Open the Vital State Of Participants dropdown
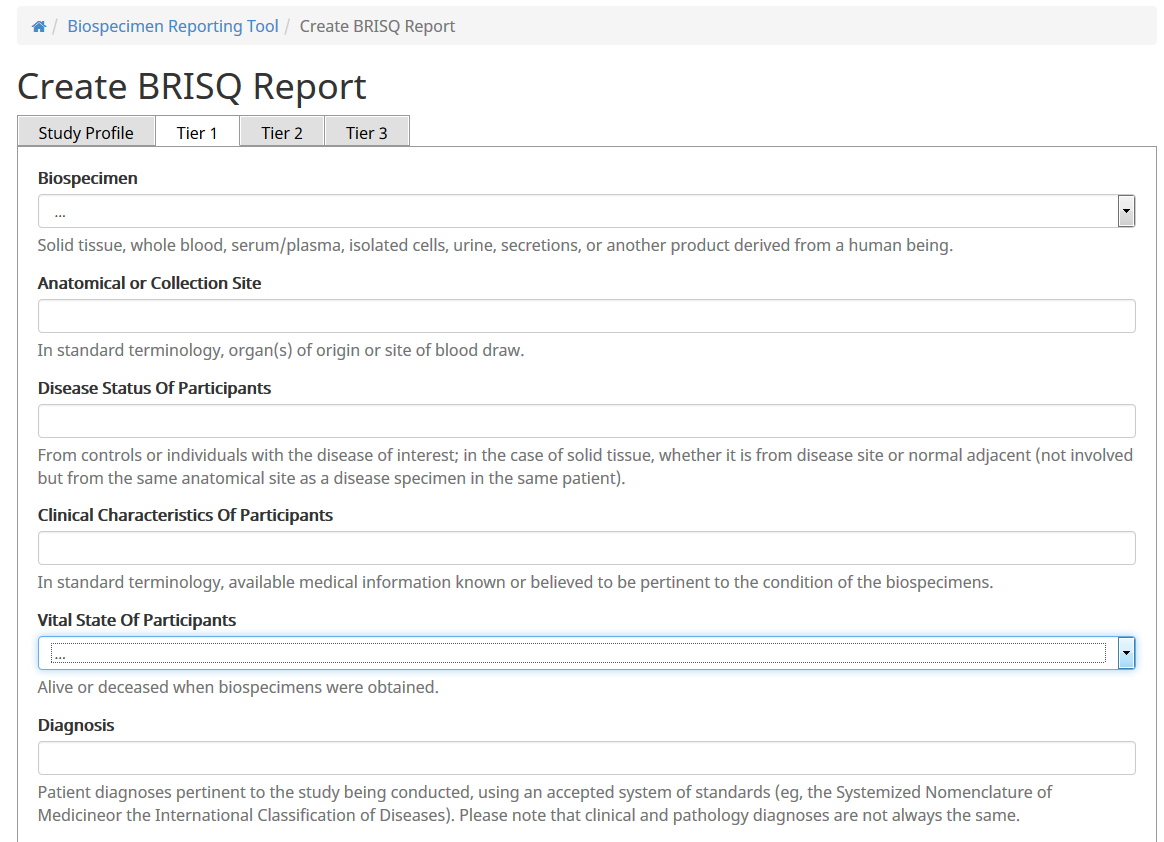 click(586, 653)
